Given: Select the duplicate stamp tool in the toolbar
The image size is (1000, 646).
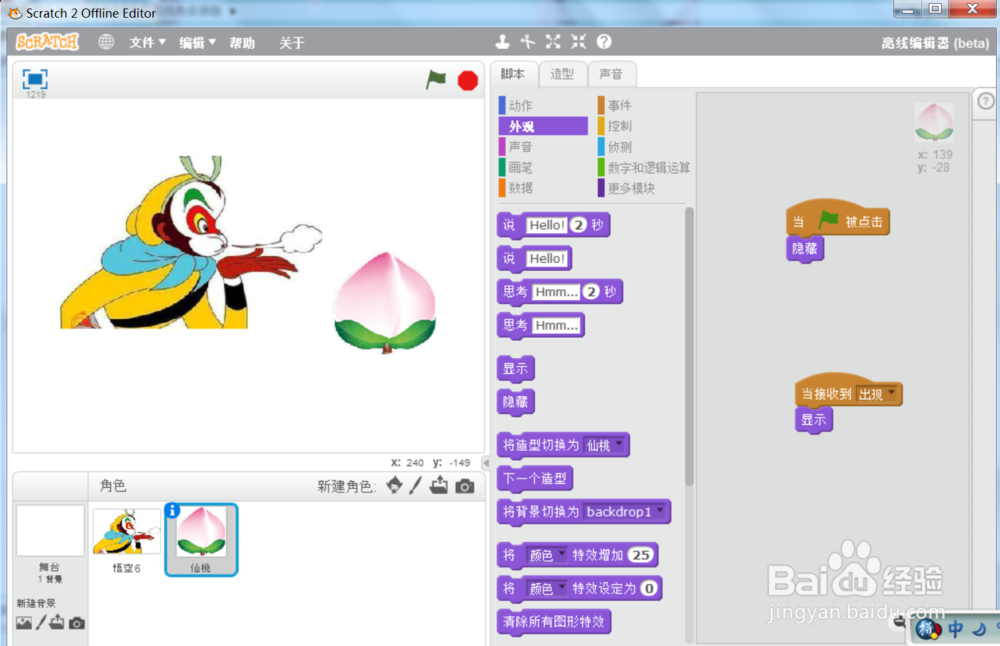Looking at the screenshot, I should 502,41.
